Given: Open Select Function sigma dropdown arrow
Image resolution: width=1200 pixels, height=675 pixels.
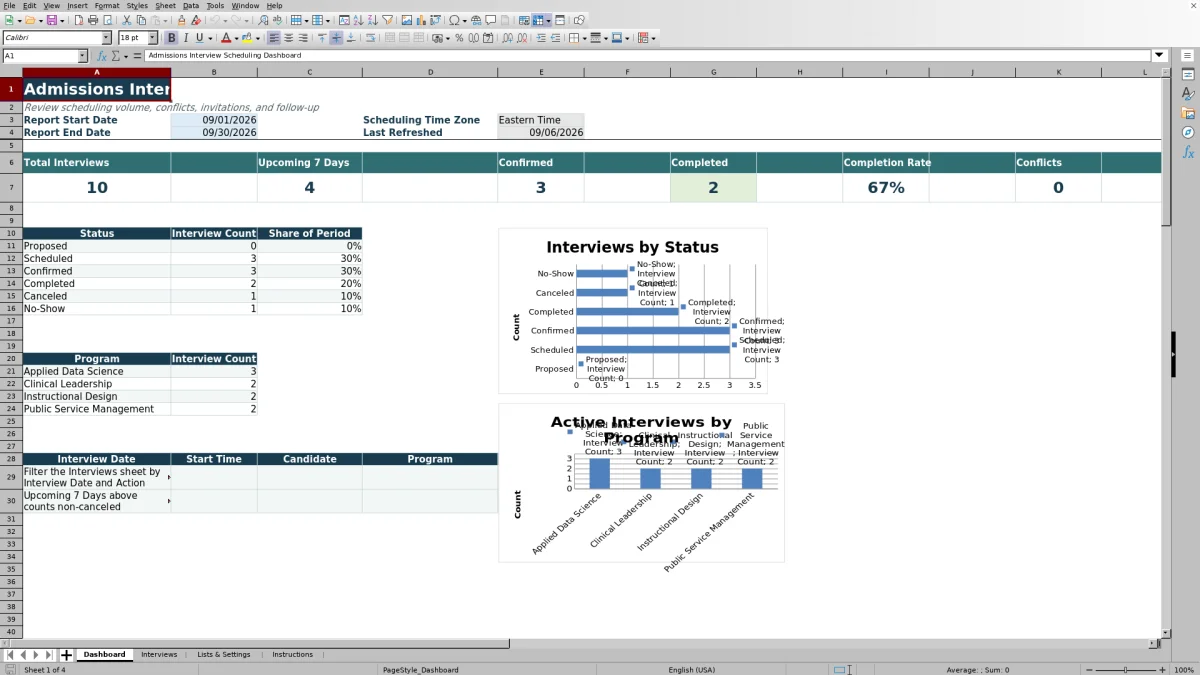Looking at the screenshot, I should tap(125, 56).
